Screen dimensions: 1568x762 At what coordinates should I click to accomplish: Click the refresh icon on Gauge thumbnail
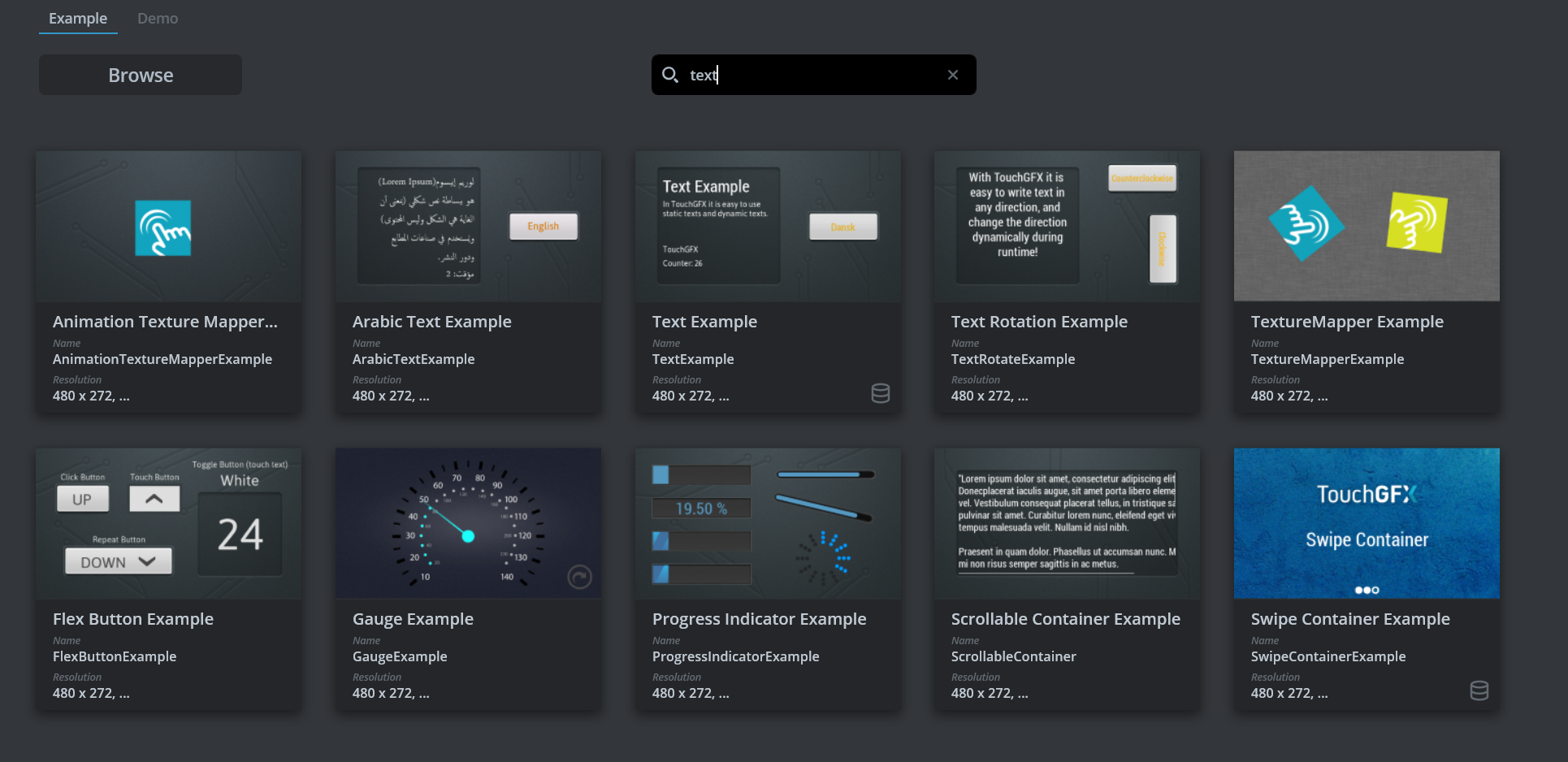pos(579,577)
